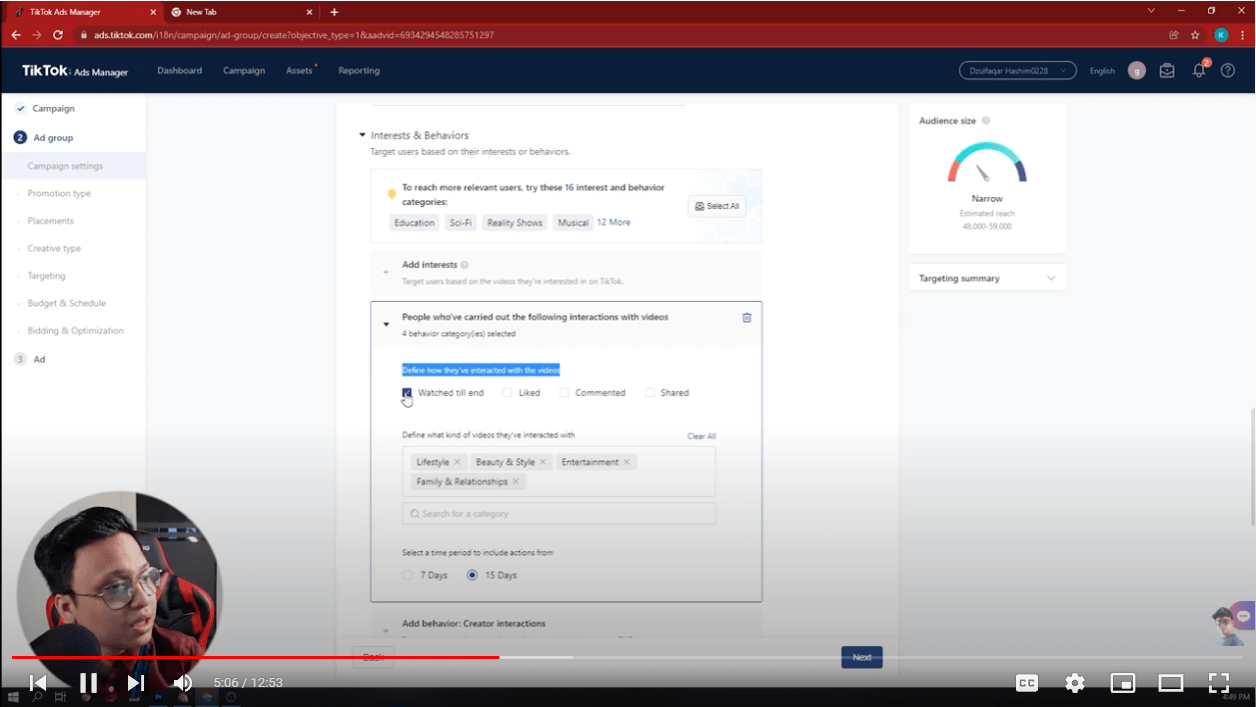Screen dimensions: 1256x707
Task: Click the Clear All link
Action: tap(701, 436)
